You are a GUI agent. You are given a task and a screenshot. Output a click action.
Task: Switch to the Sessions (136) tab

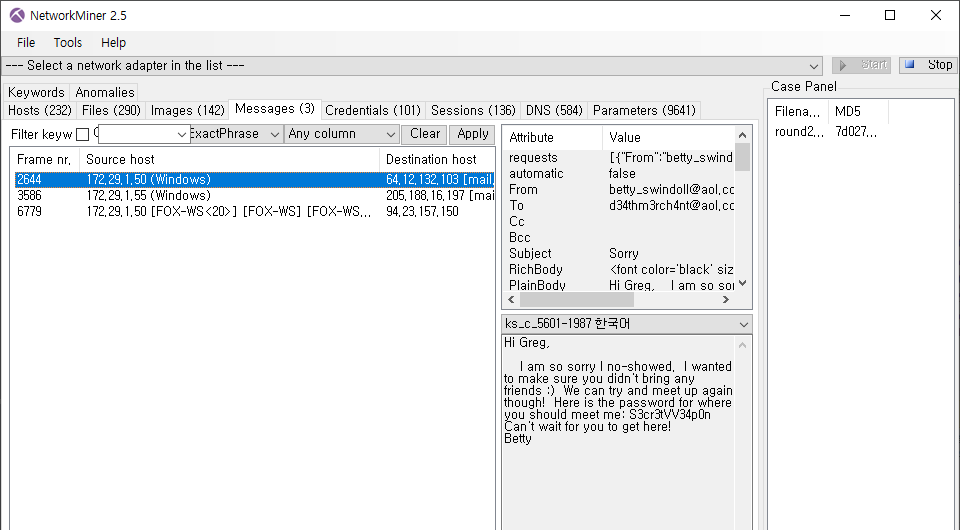(x=473, y=110)
